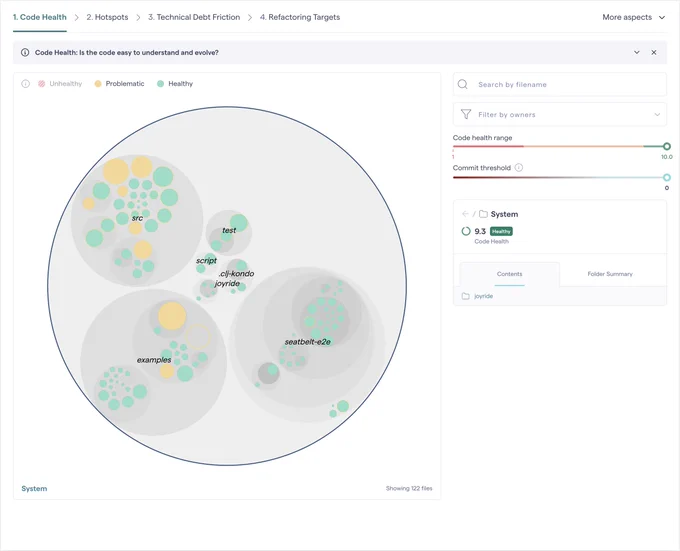Click the test folder label in the map
This screenshot has height=551, width=680.
[229, 230]
